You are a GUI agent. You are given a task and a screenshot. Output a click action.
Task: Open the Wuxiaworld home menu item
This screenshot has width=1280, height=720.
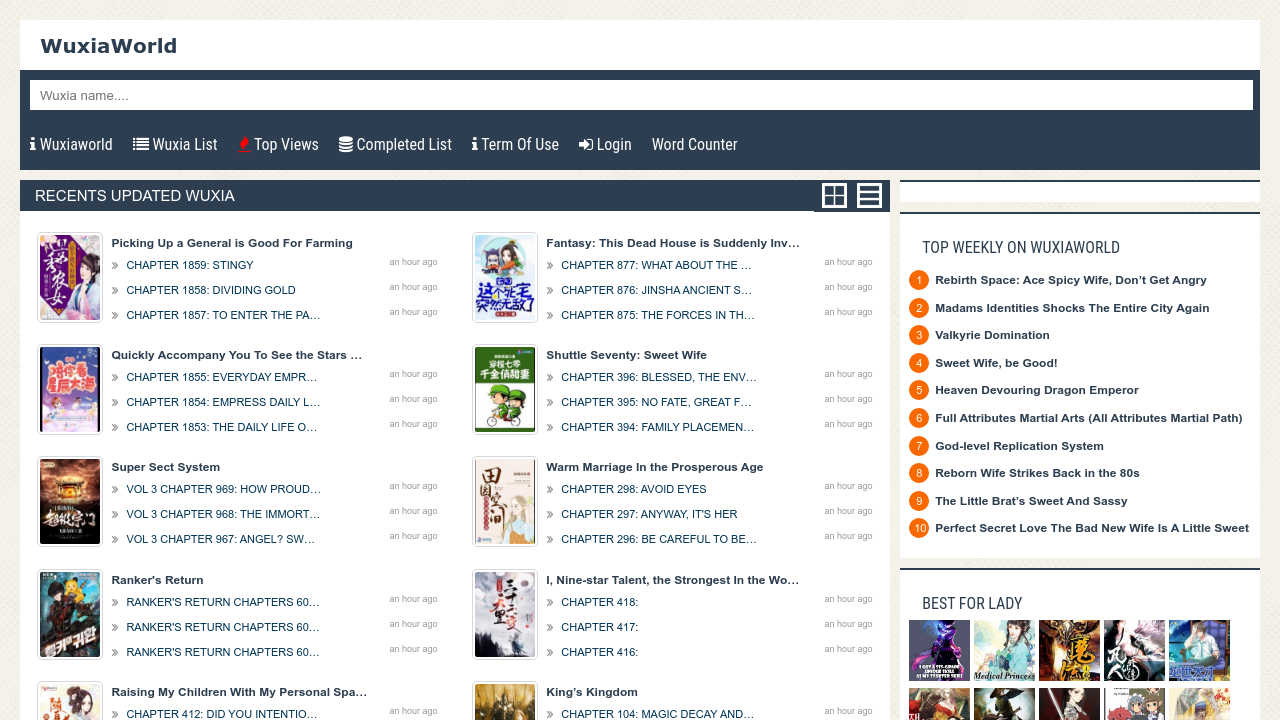click(71, 144)
